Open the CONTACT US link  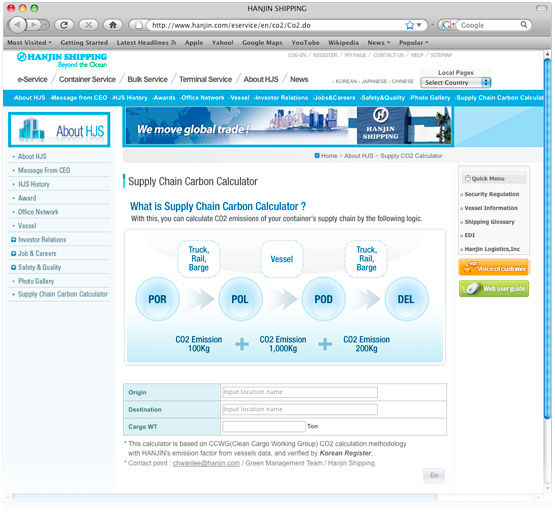point(388,55)
